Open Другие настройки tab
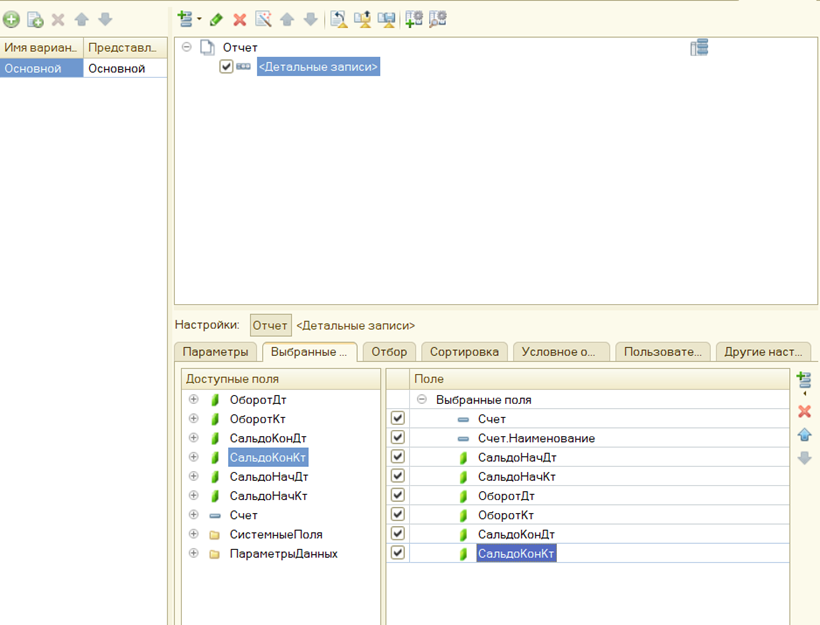The width and height of the screenshot is (820, 625). pos(763,352)
